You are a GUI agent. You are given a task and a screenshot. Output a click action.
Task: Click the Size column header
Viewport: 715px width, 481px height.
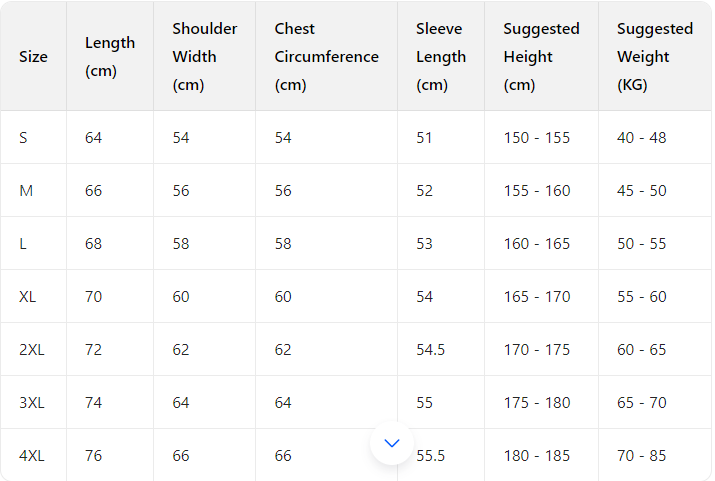tap(33, 57)
